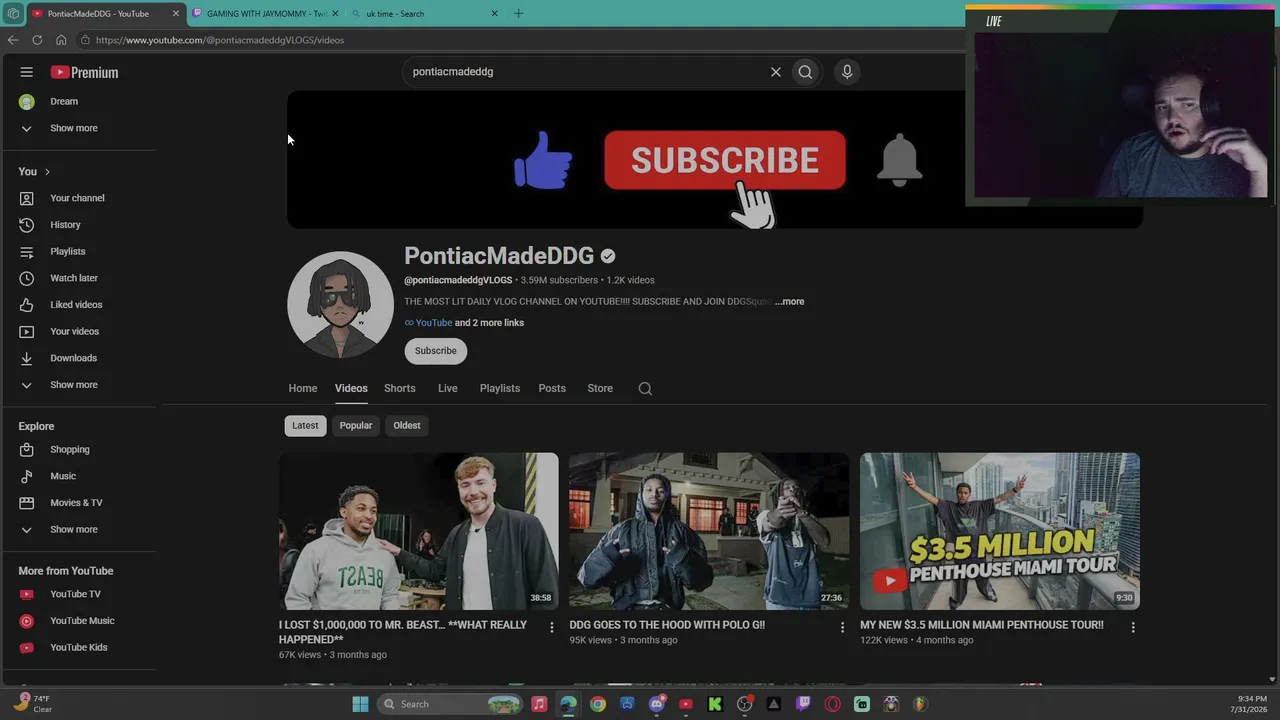Open the Store tab

pyautogui.click(x=600, y=388)
